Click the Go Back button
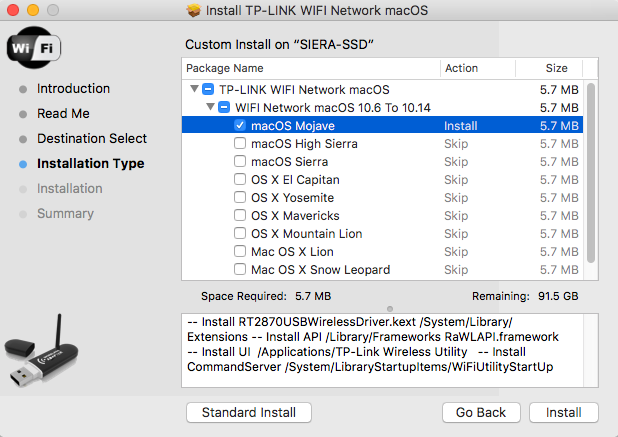 click(x=481, y=413)
